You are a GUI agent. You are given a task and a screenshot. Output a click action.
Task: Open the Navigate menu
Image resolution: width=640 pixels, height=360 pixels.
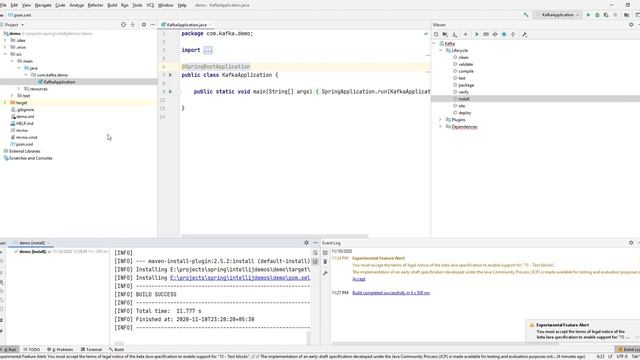tap(43, 5)
